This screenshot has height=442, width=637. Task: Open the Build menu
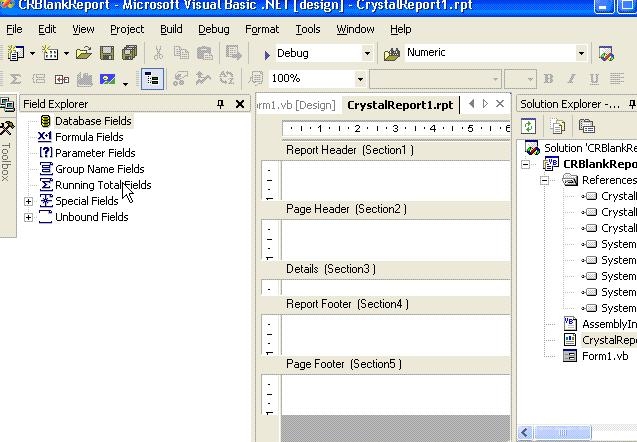(x=171, y=29)
